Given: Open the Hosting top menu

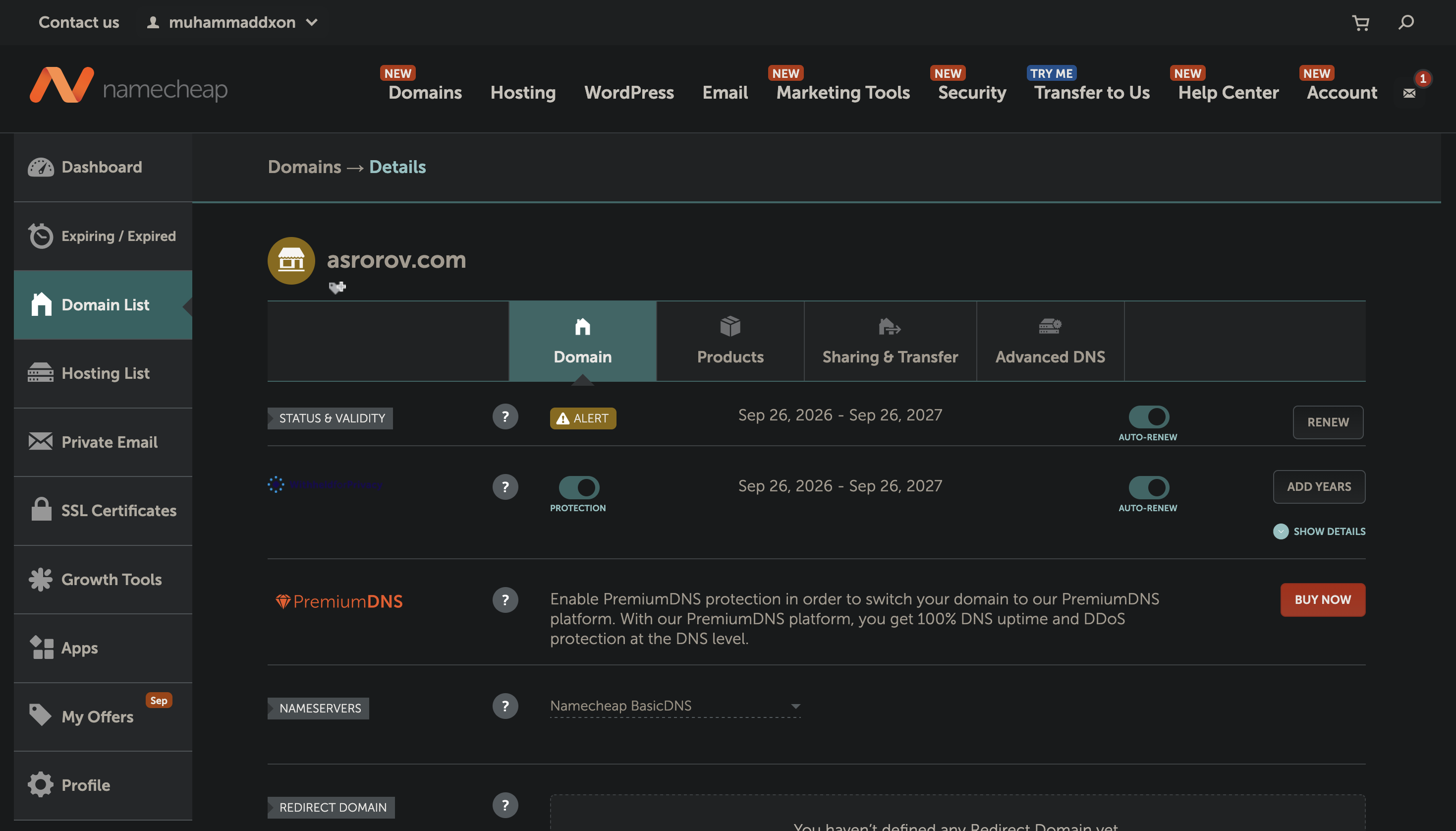Looking at the screenshot, I should point(523,92).
